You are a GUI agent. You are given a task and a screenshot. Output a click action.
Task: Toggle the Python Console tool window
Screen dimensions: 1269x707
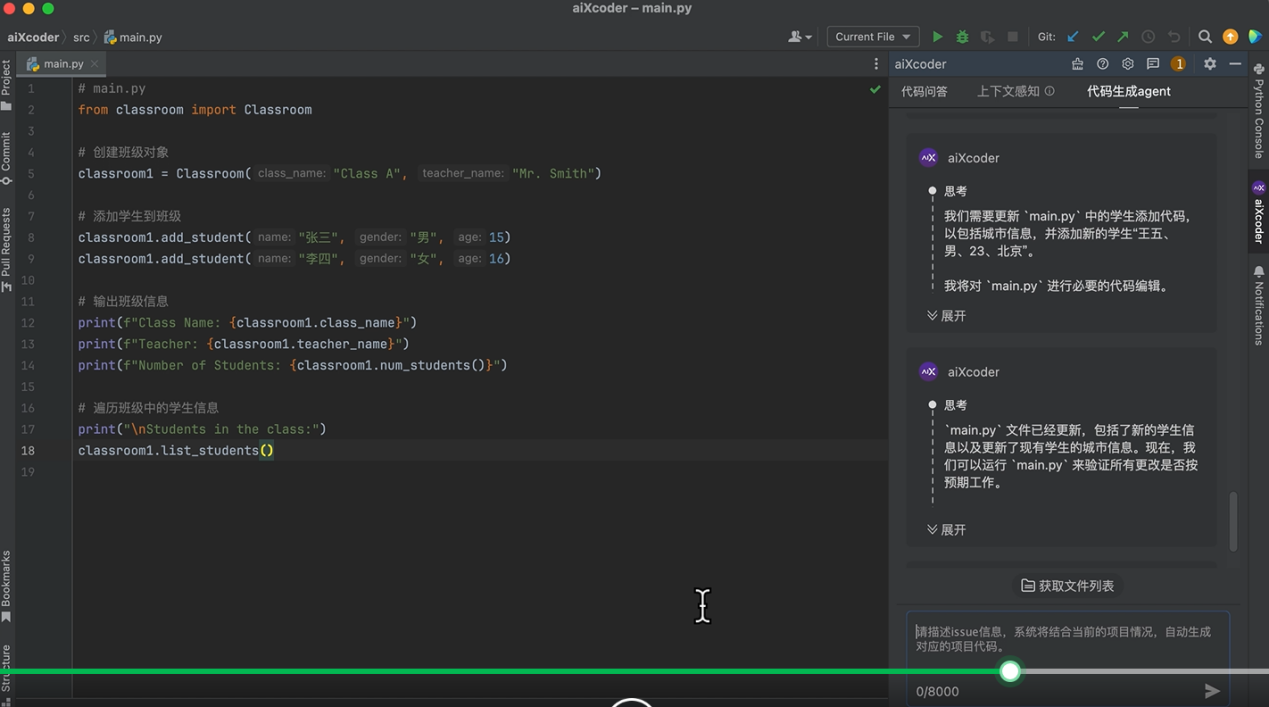1259,112
